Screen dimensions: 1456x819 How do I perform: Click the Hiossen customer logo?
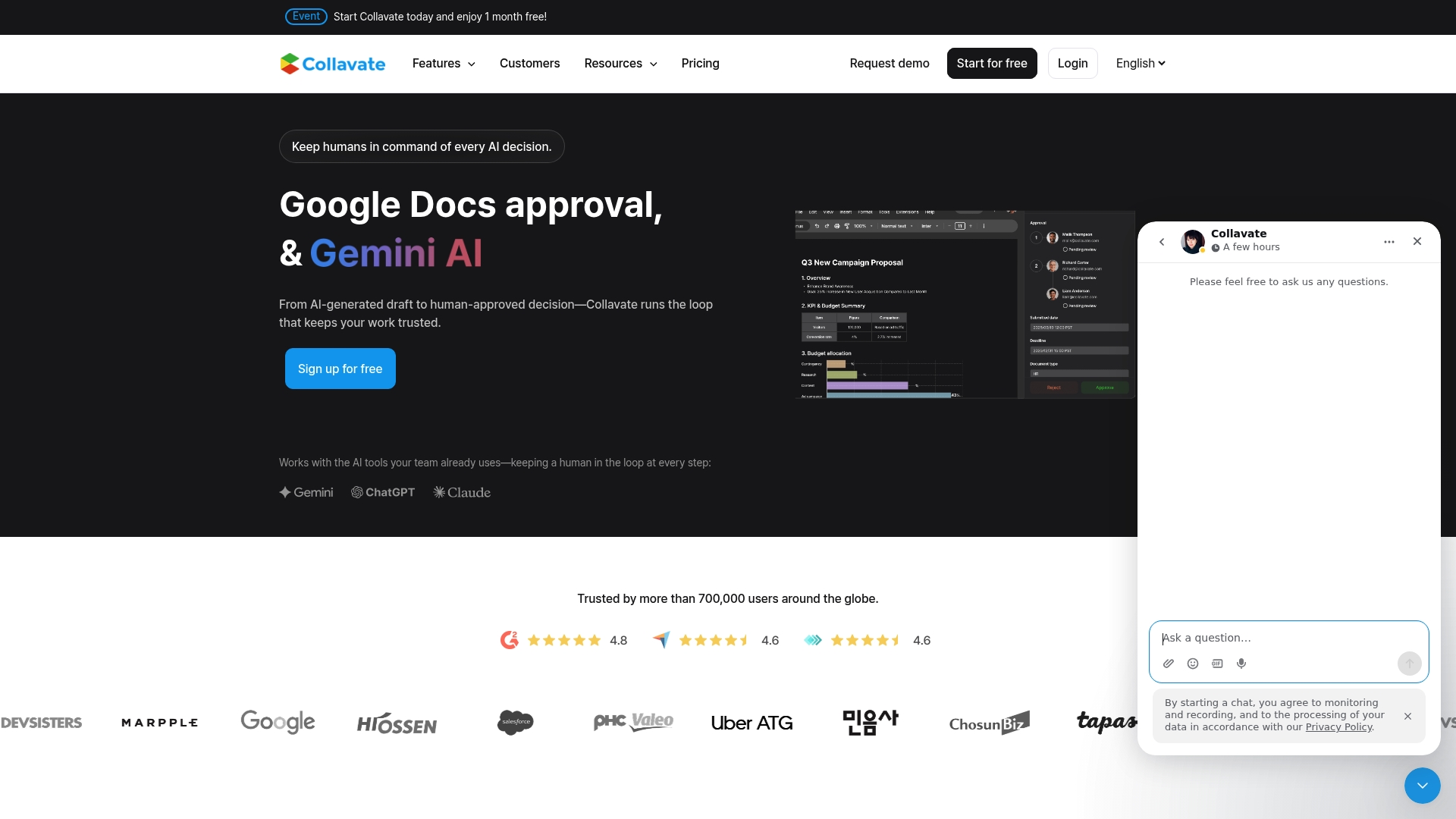[x=397, y=723]
